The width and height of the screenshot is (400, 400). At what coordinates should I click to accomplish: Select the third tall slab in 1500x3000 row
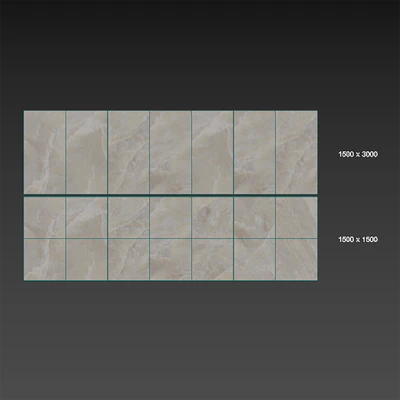point(128,152)
